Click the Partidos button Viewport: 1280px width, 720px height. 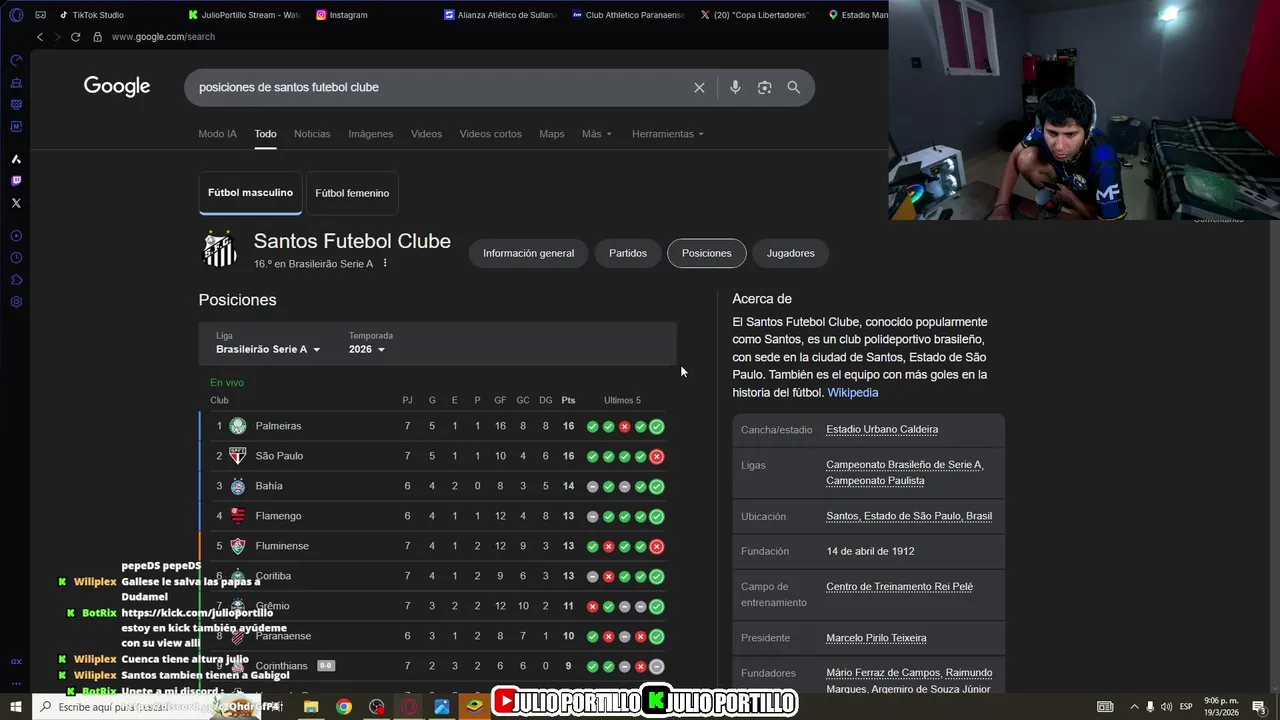pyautogui.click(x=628, y=253)
